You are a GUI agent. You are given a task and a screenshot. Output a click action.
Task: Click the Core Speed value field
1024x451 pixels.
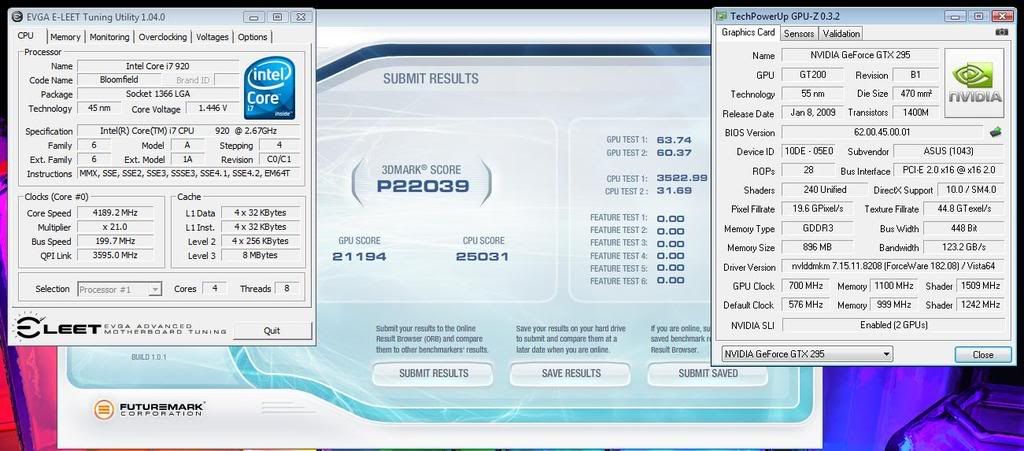pyautogui.click(x=120, y=213)
